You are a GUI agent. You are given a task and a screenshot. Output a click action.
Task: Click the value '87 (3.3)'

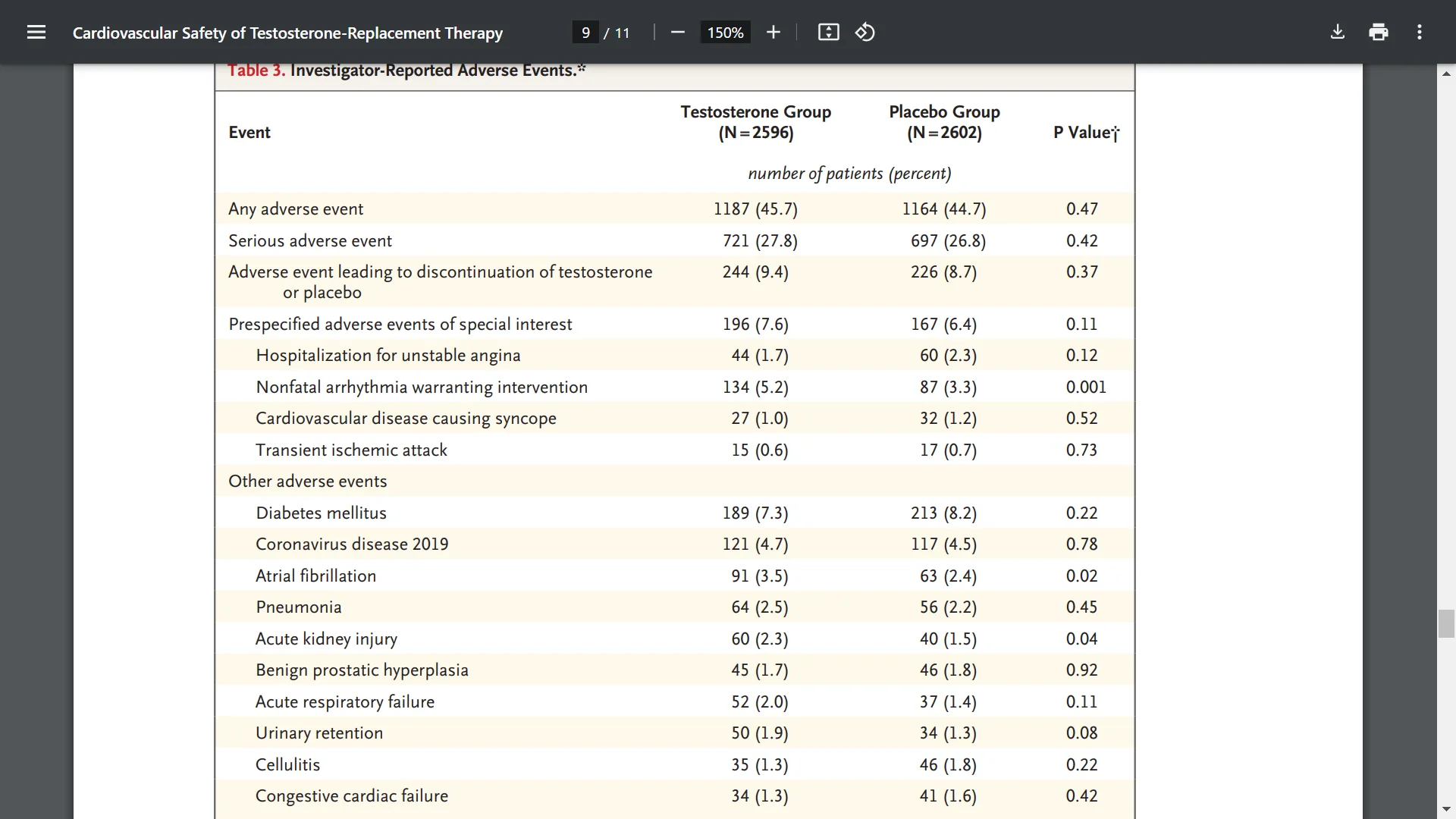click(949, 388)
